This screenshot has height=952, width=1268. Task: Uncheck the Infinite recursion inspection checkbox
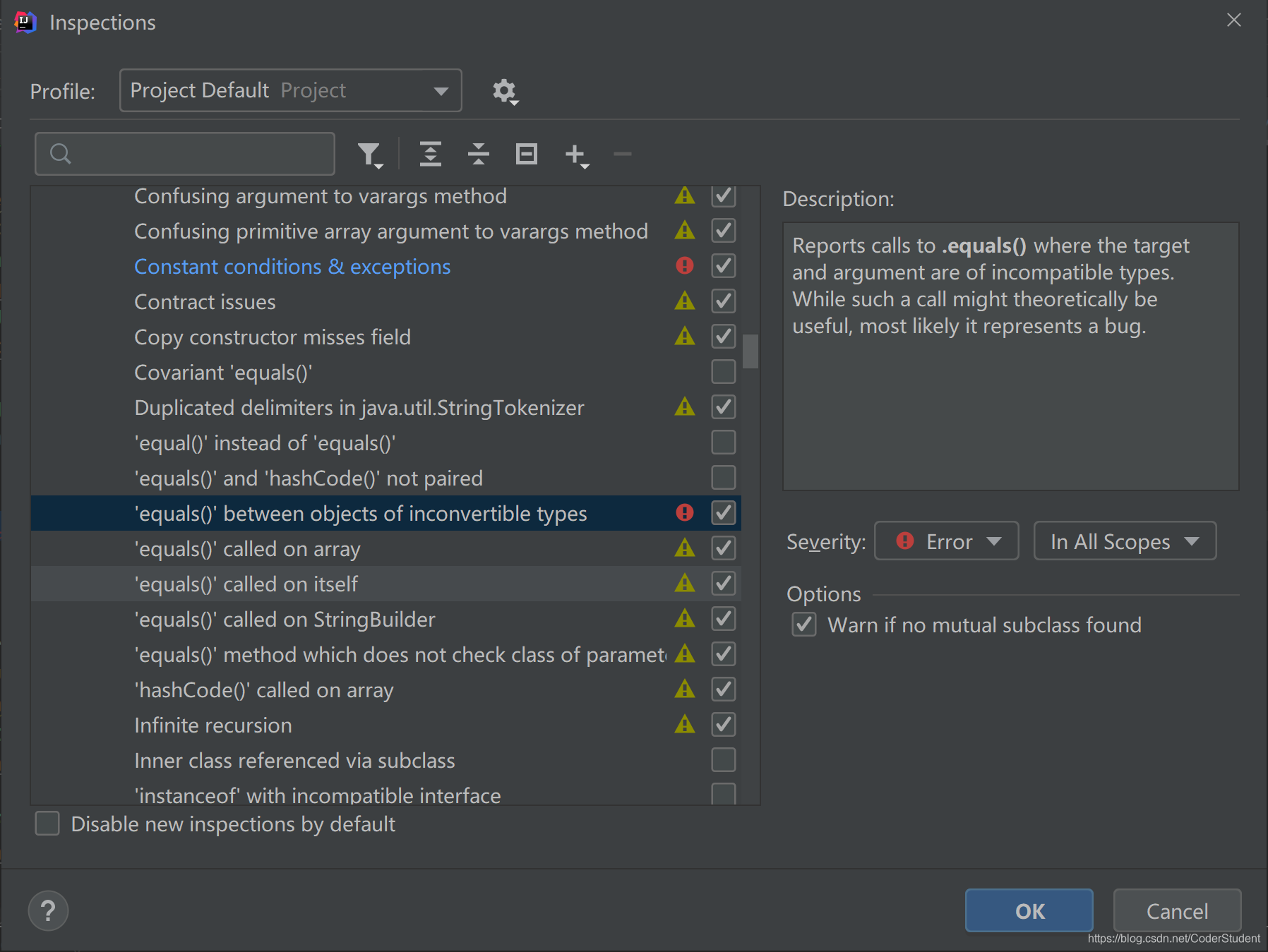724,725
